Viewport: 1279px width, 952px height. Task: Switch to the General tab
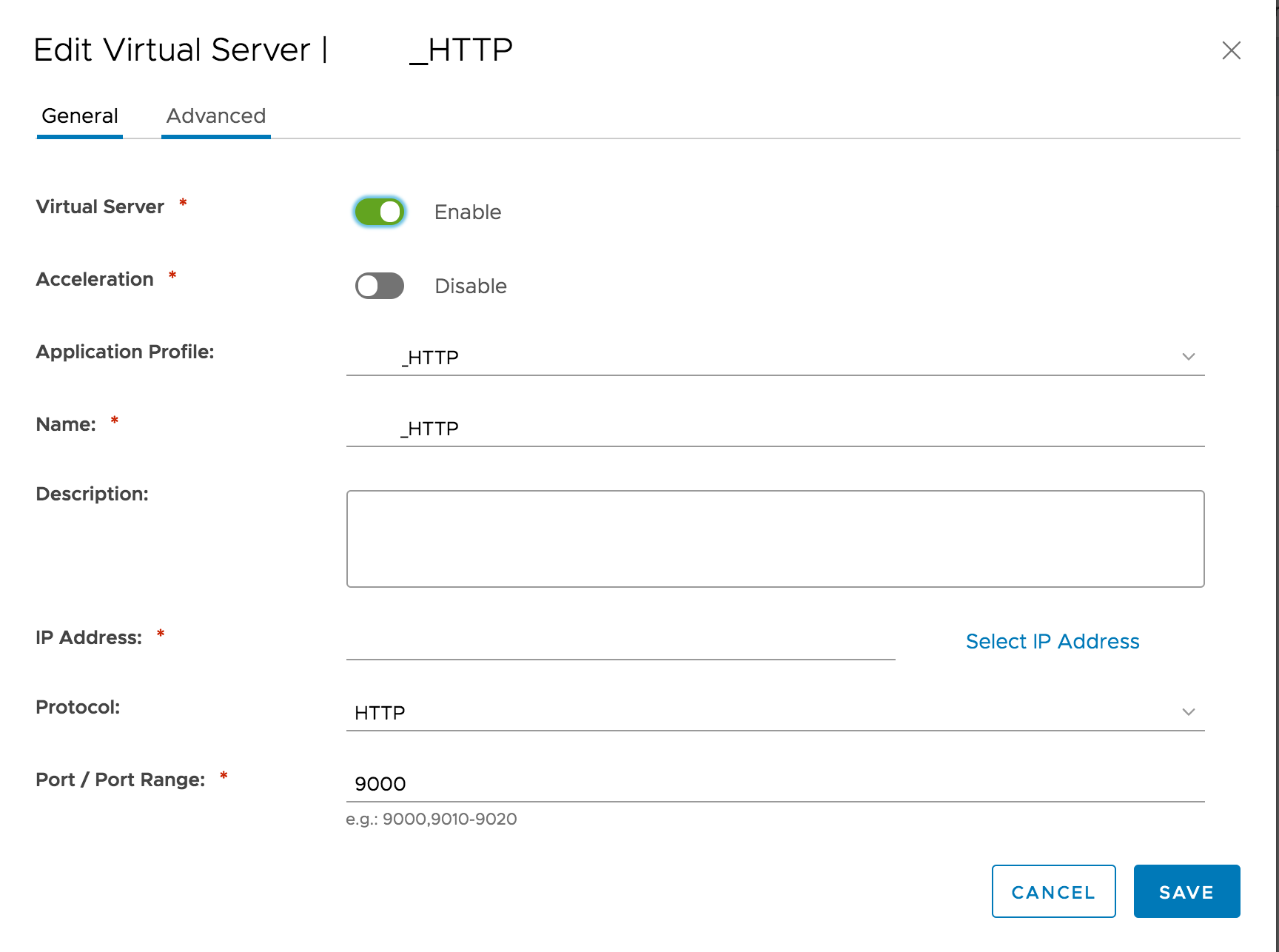point(80,116)
